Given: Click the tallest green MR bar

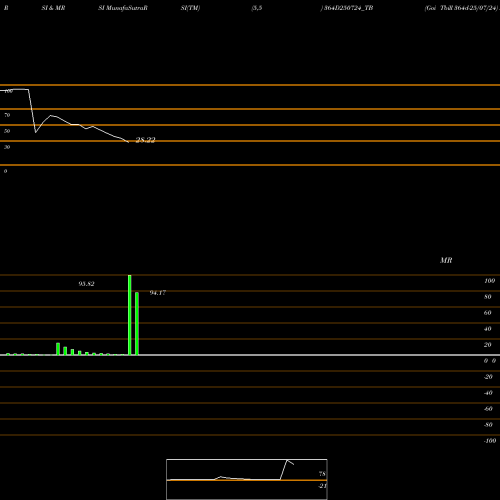Looking at the screenshot, I should point(130,315).
